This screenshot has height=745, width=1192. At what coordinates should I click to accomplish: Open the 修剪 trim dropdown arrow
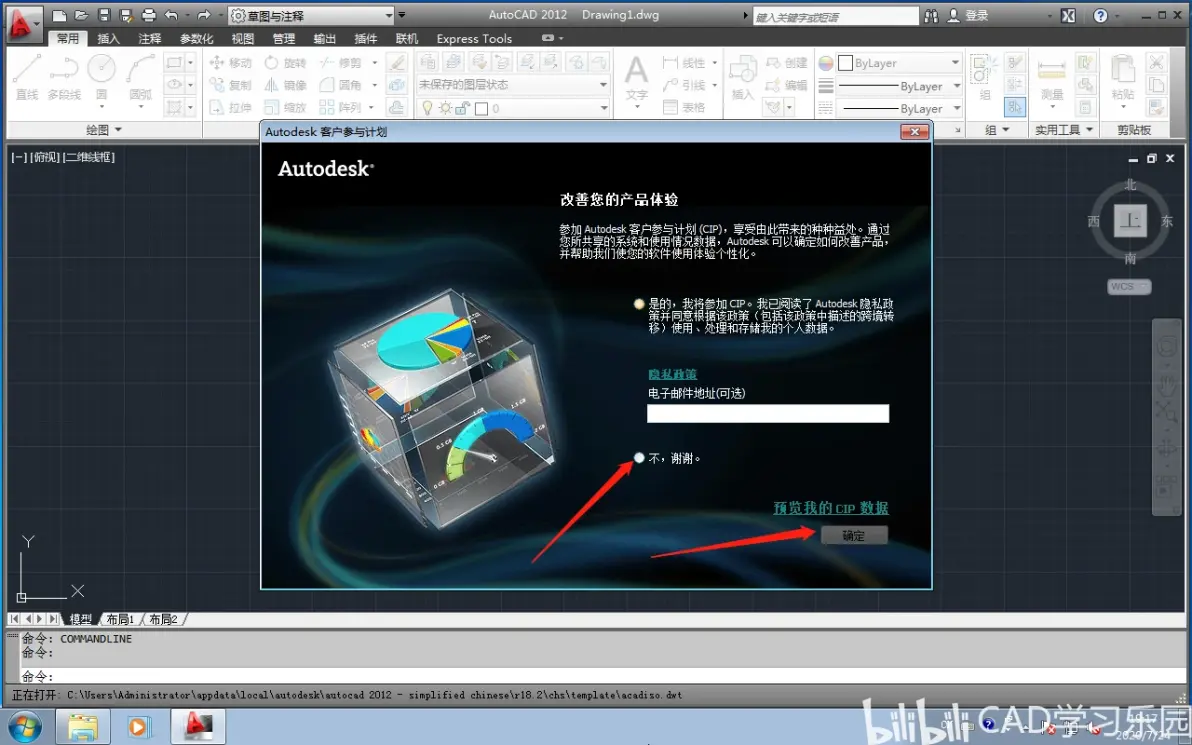[x=375, y=63]
